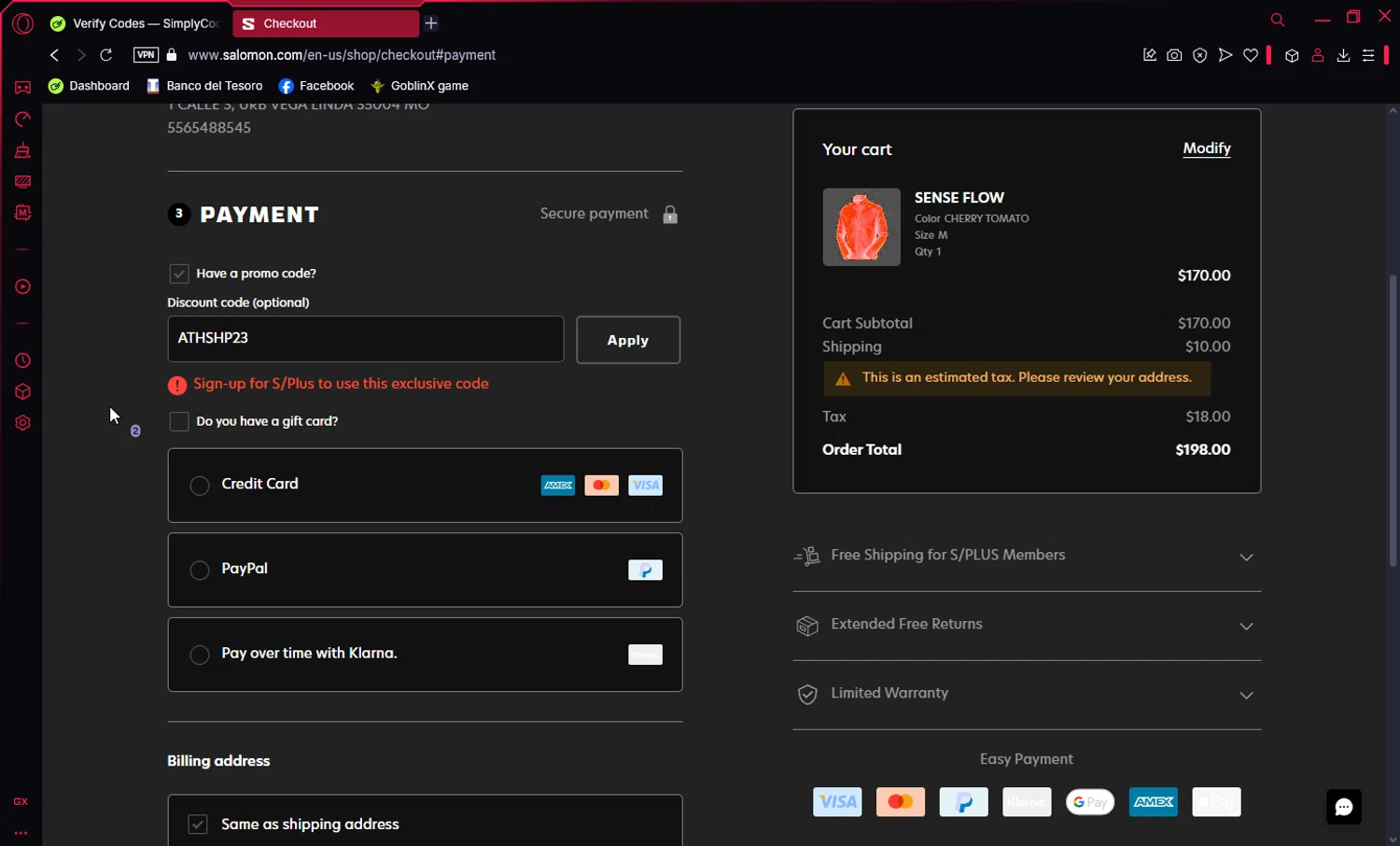This screenshot has height=846, width=1400.
Task: Click into the Discount code field
Action: [366, 339]
